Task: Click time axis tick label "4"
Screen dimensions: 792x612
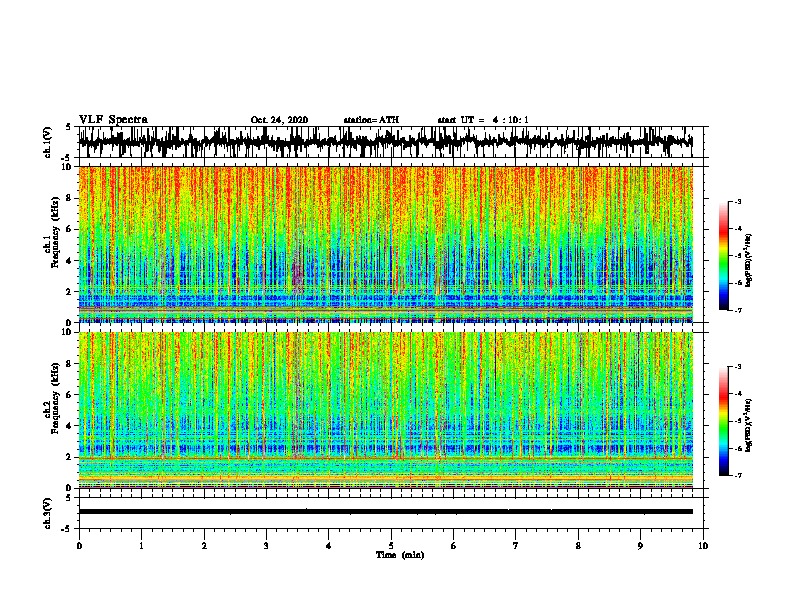Action: point(329,546)
